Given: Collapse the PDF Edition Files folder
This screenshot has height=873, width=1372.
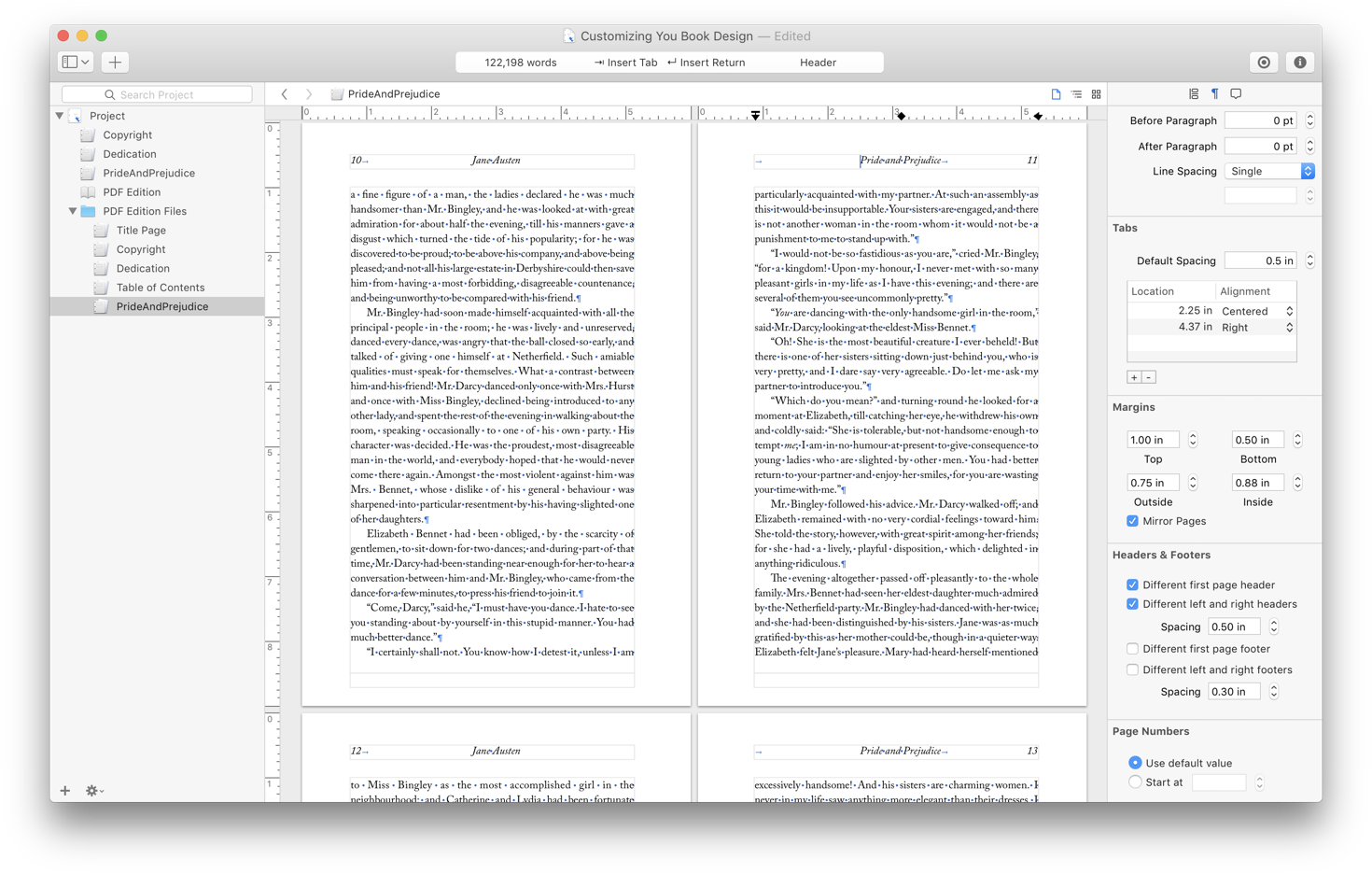Looking at the screenshot, I should [x=73, y=211].
